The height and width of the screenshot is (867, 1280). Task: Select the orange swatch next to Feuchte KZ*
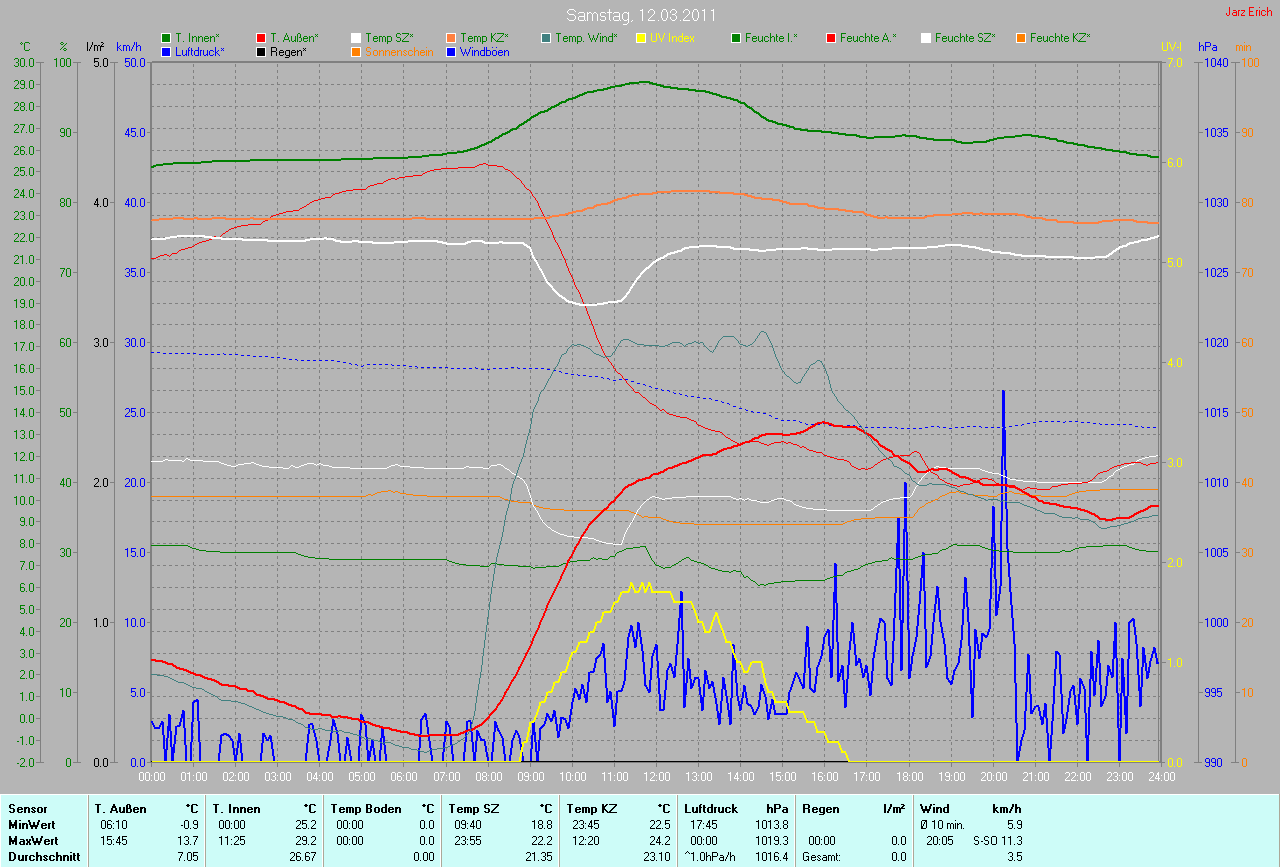tap(1022, 38)
